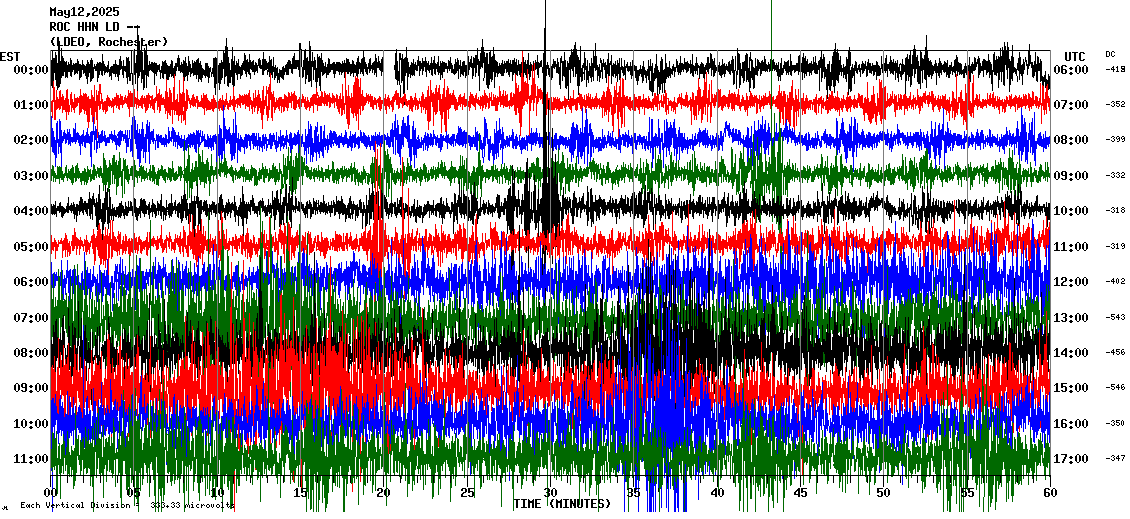
Task: Click the DC value -543
Action: [1115, 317]
